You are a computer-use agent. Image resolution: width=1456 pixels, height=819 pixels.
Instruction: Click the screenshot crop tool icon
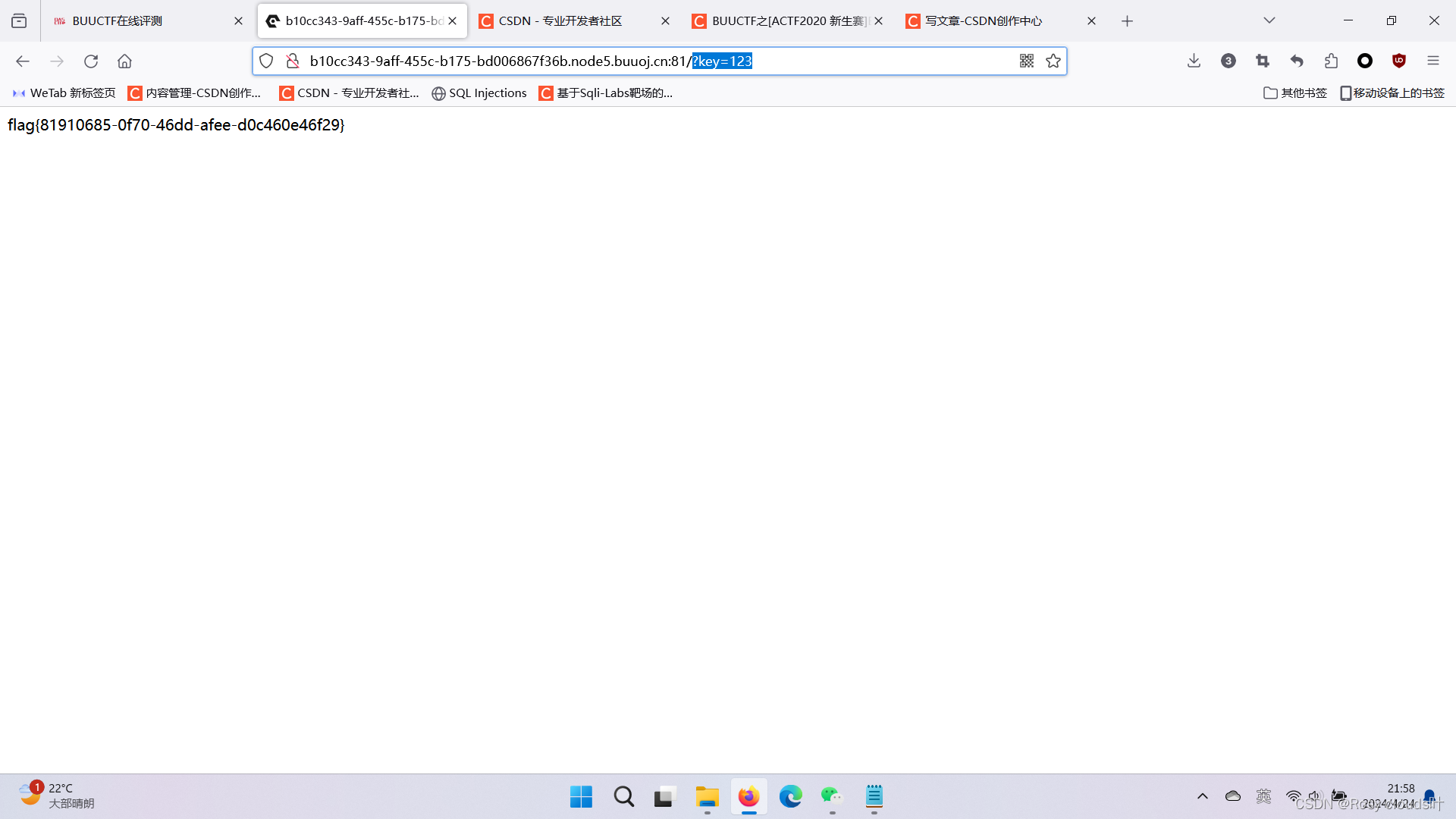(1263, 61)
